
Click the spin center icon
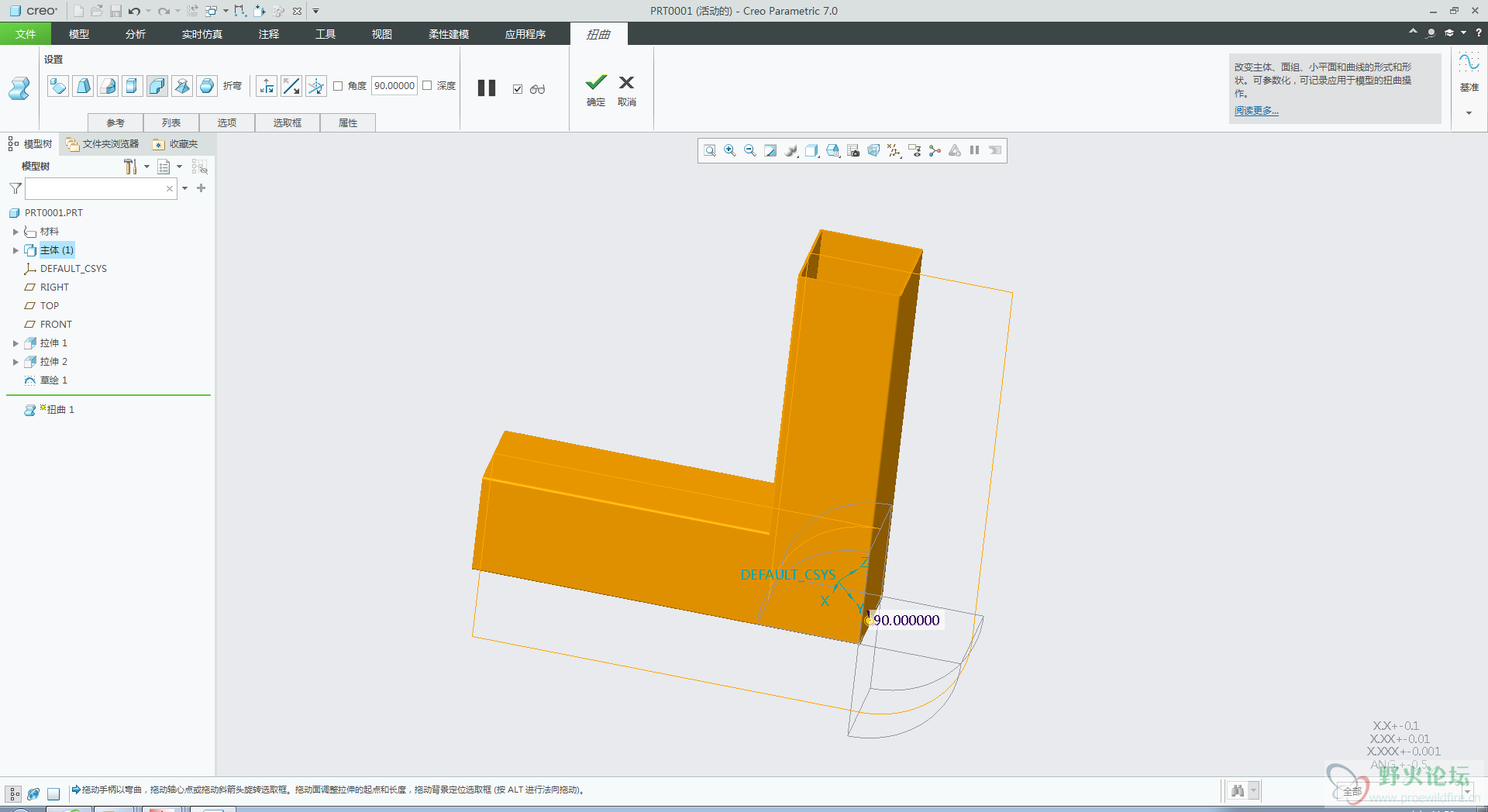(935, 150)
